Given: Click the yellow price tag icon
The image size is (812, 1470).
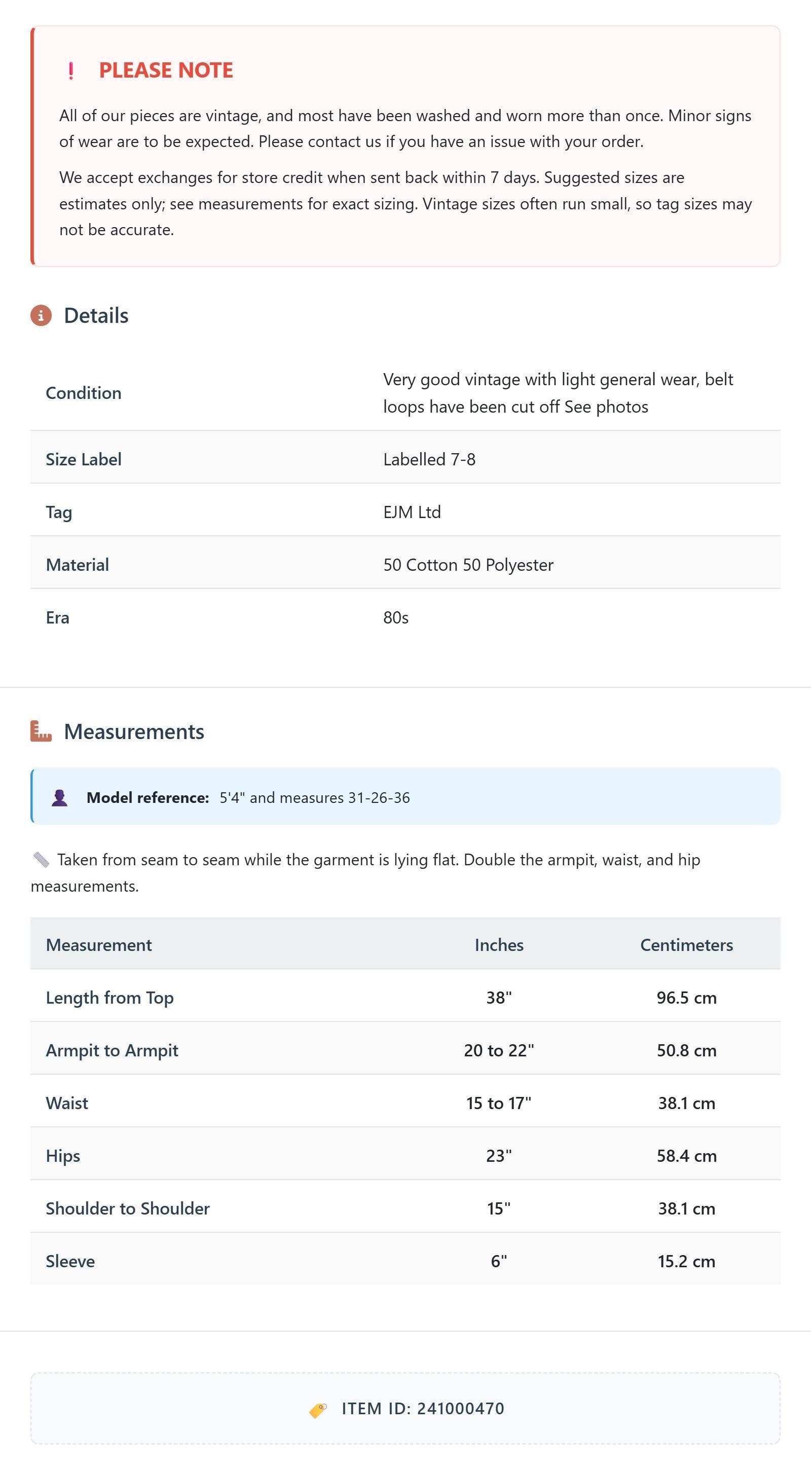Looking at the screenshot, I should pyautogui.click(x=318, y=1410).
